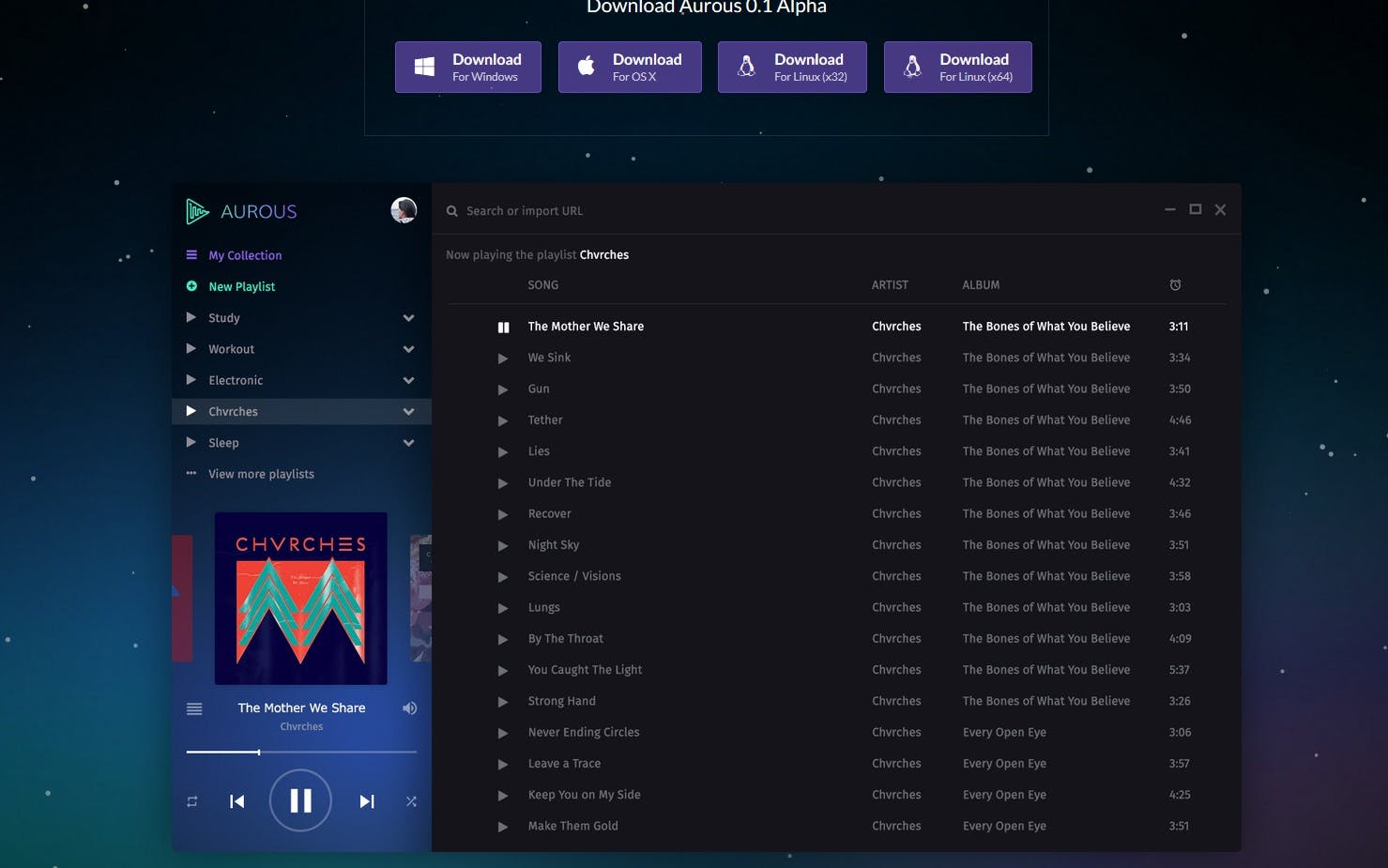Click the Aurous logo icon
Screen dimensions: 1388x868
pyautogui.click(x=197, y=211)
